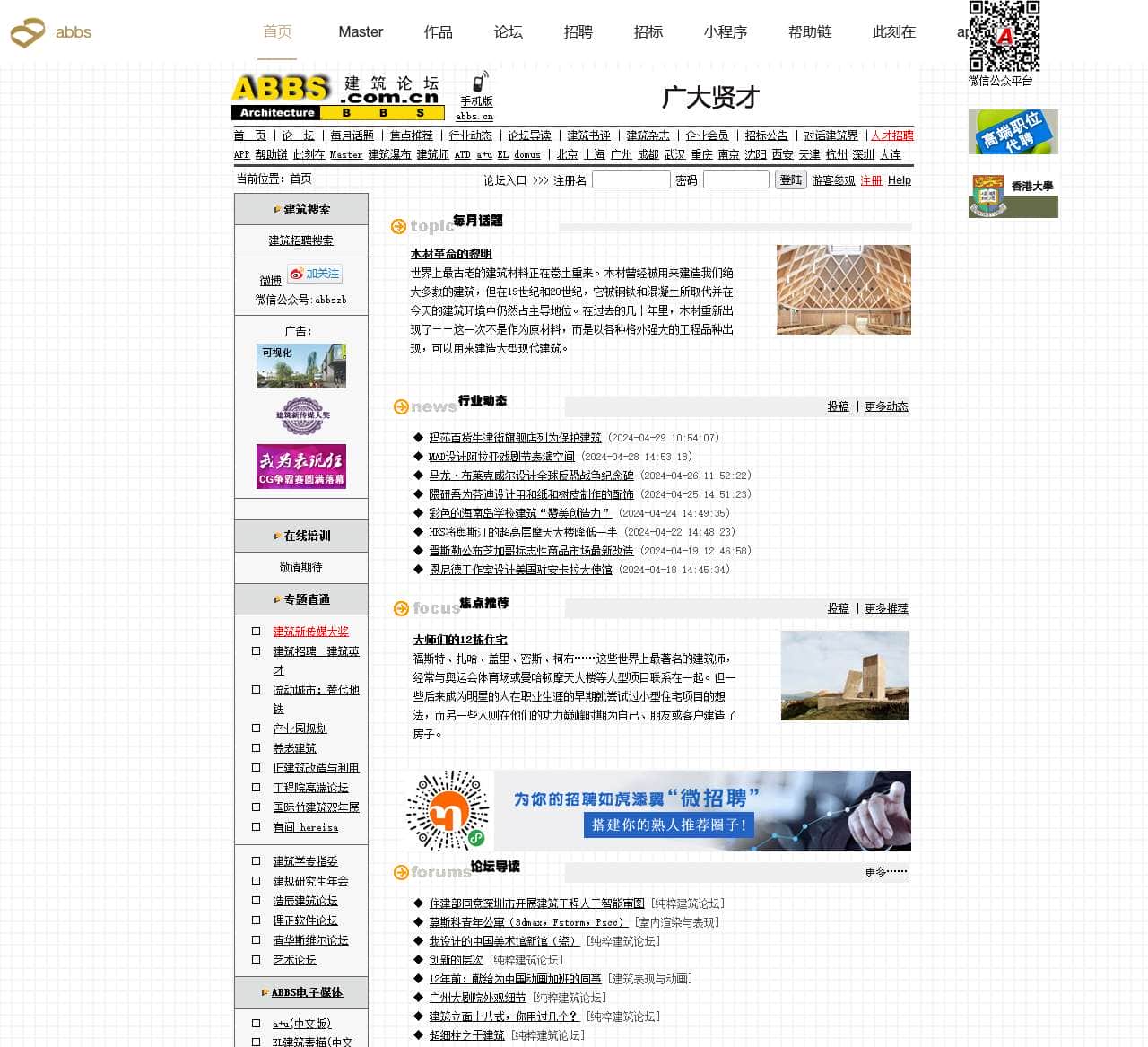Open the 企业会员 link
The height and width of the screenshot is (1047, 1148).
pyautogui.click(x=708, y=135)
